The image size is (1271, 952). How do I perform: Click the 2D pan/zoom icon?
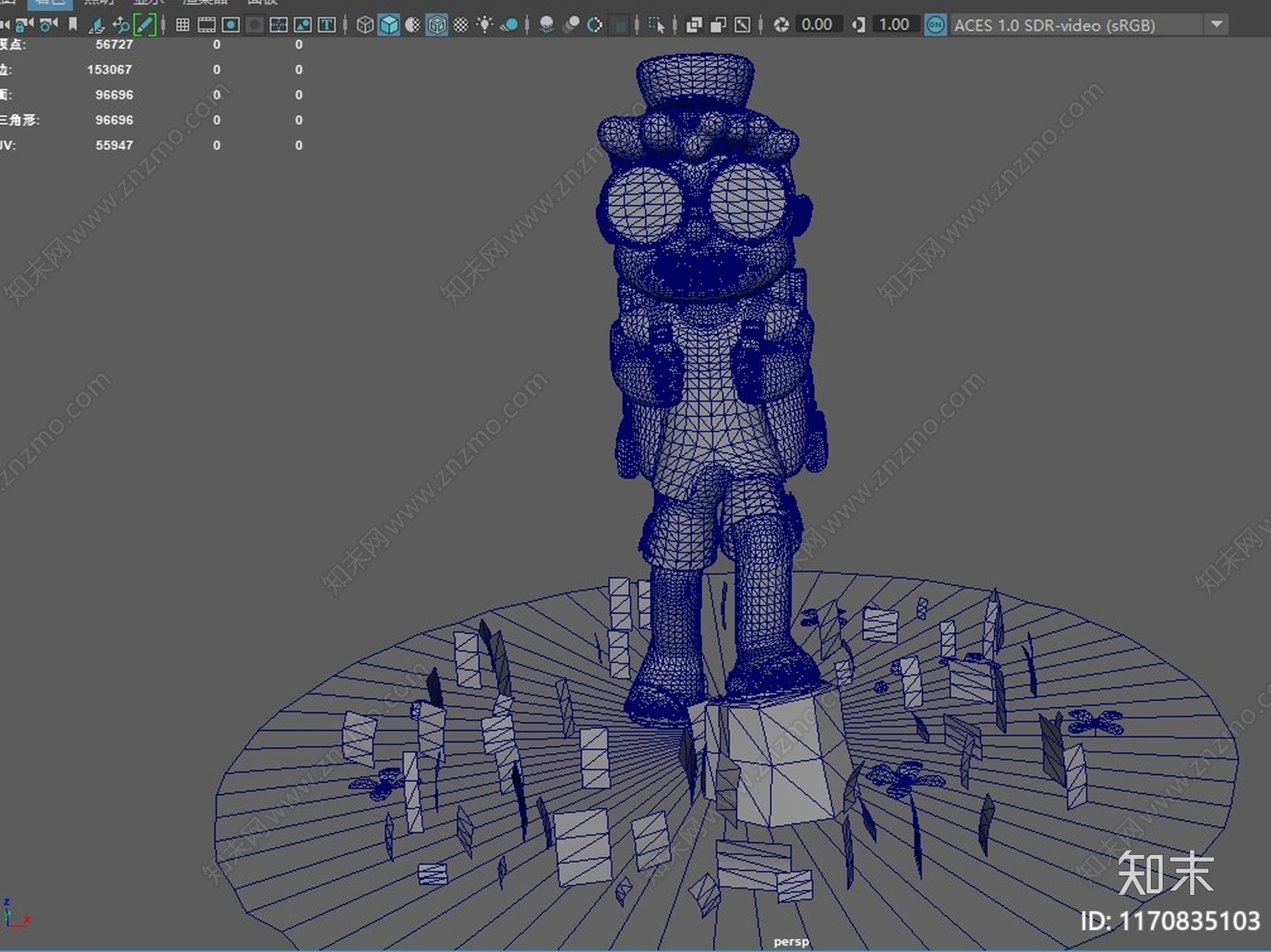[x=121, y=25]
